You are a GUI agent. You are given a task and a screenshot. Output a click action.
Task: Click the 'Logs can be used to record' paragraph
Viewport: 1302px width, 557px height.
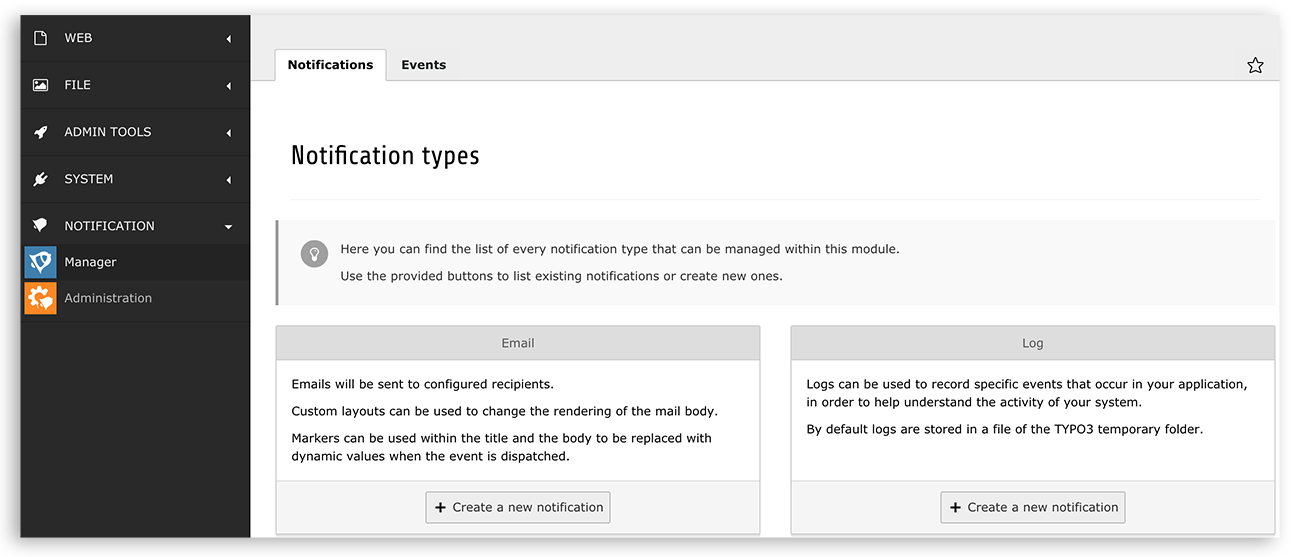[x=1027, y=393]
